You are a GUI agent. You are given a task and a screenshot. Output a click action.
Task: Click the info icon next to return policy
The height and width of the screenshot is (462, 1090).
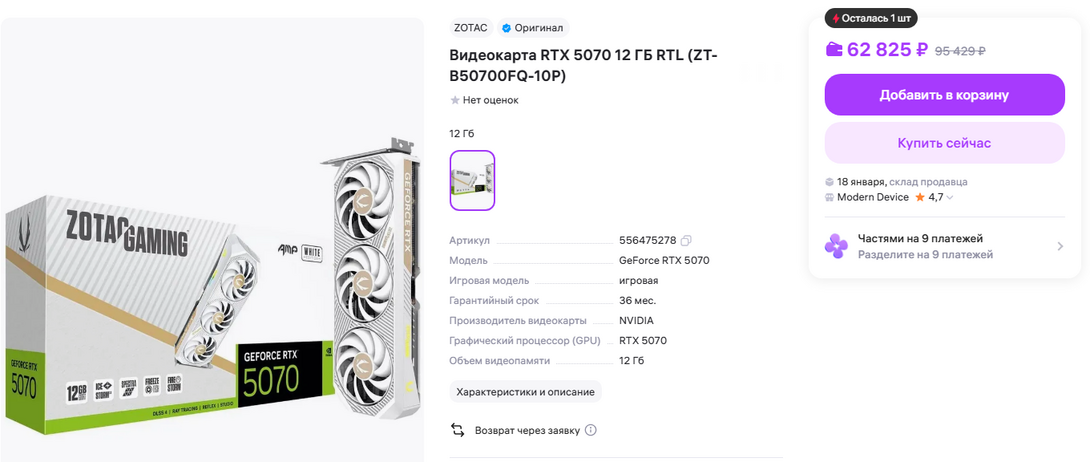(x=590, y=430)
